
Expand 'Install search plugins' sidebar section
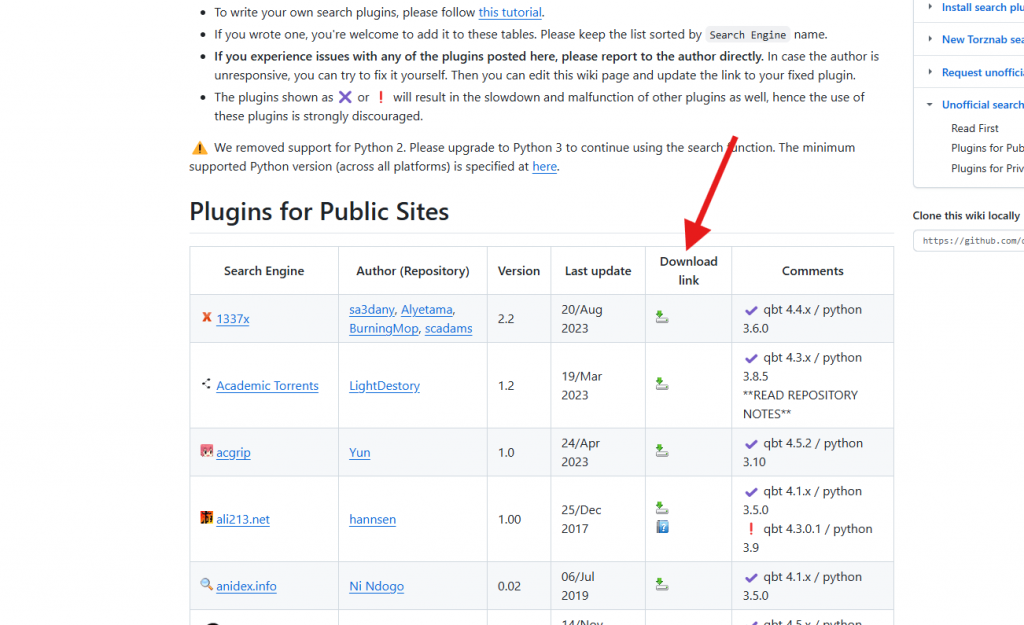tap(930, 7)
